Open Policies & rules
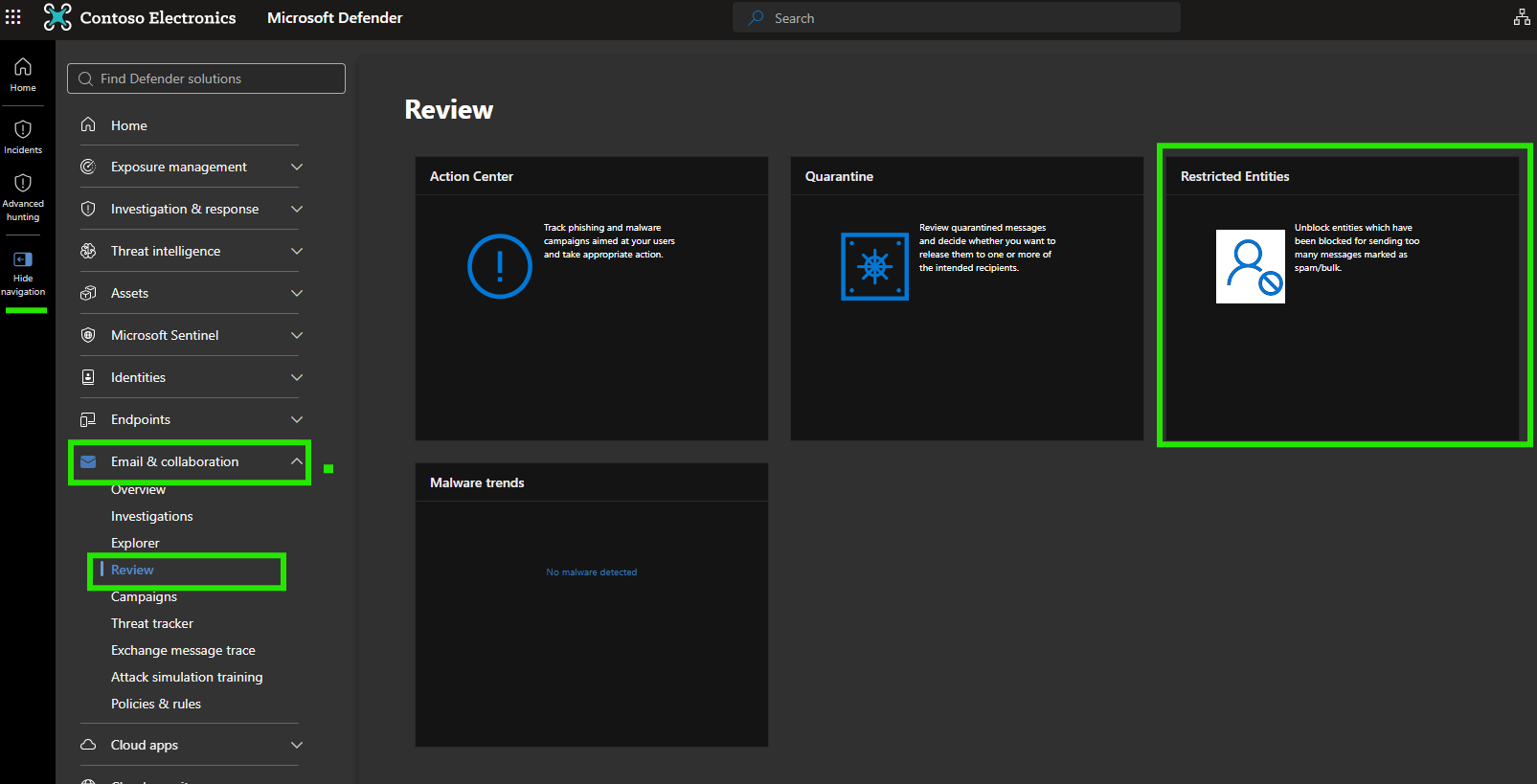The width and height of the screenshot is (1537, 784). pyautogui.click(x=156, y=704)
